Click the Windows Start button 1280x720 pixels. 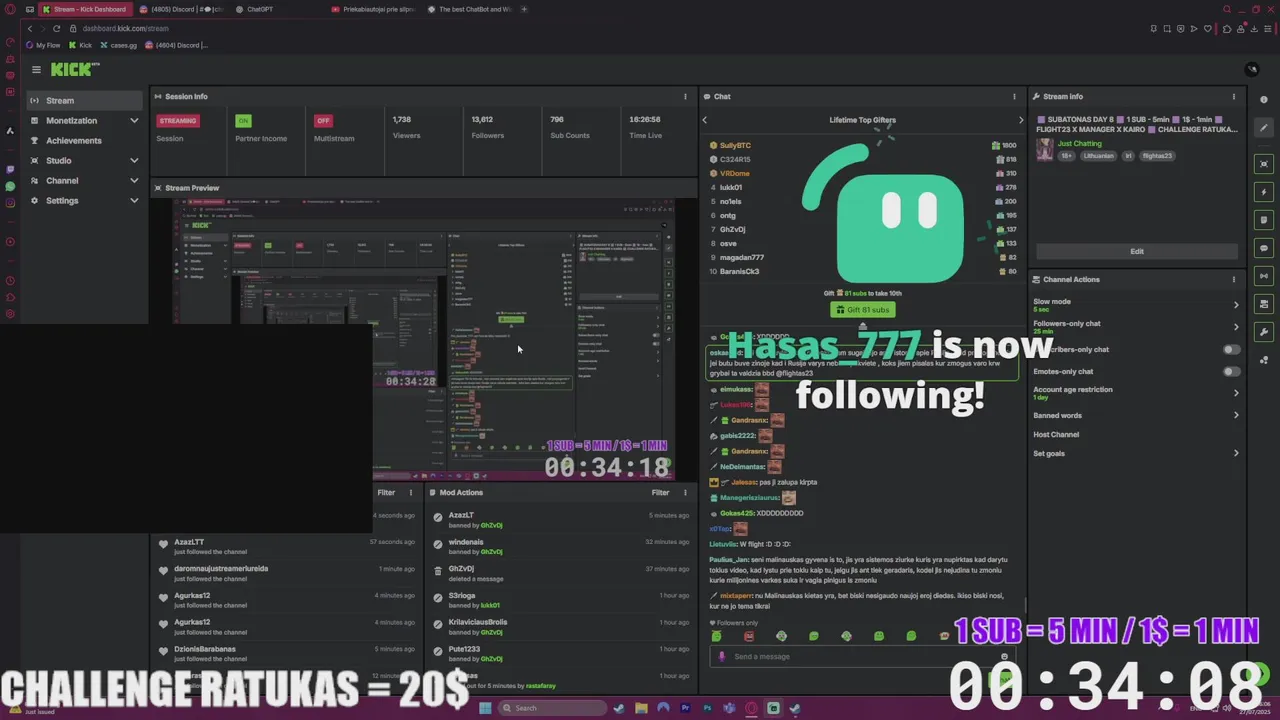486,708
